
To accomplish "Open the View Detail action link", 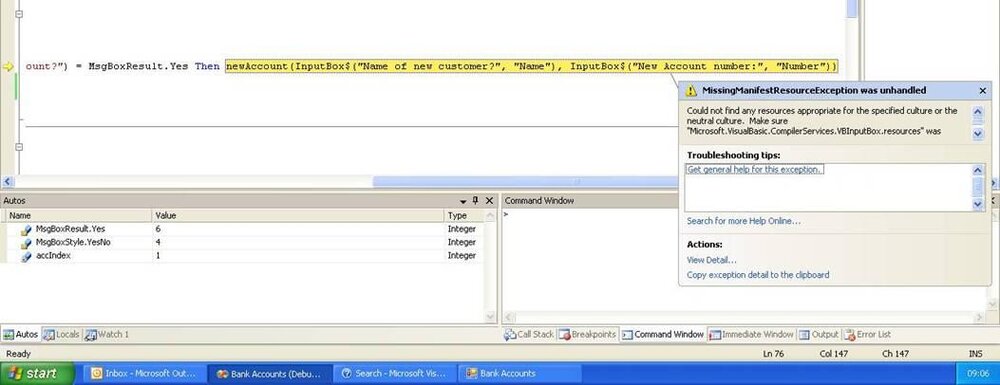I will point(711,260).
